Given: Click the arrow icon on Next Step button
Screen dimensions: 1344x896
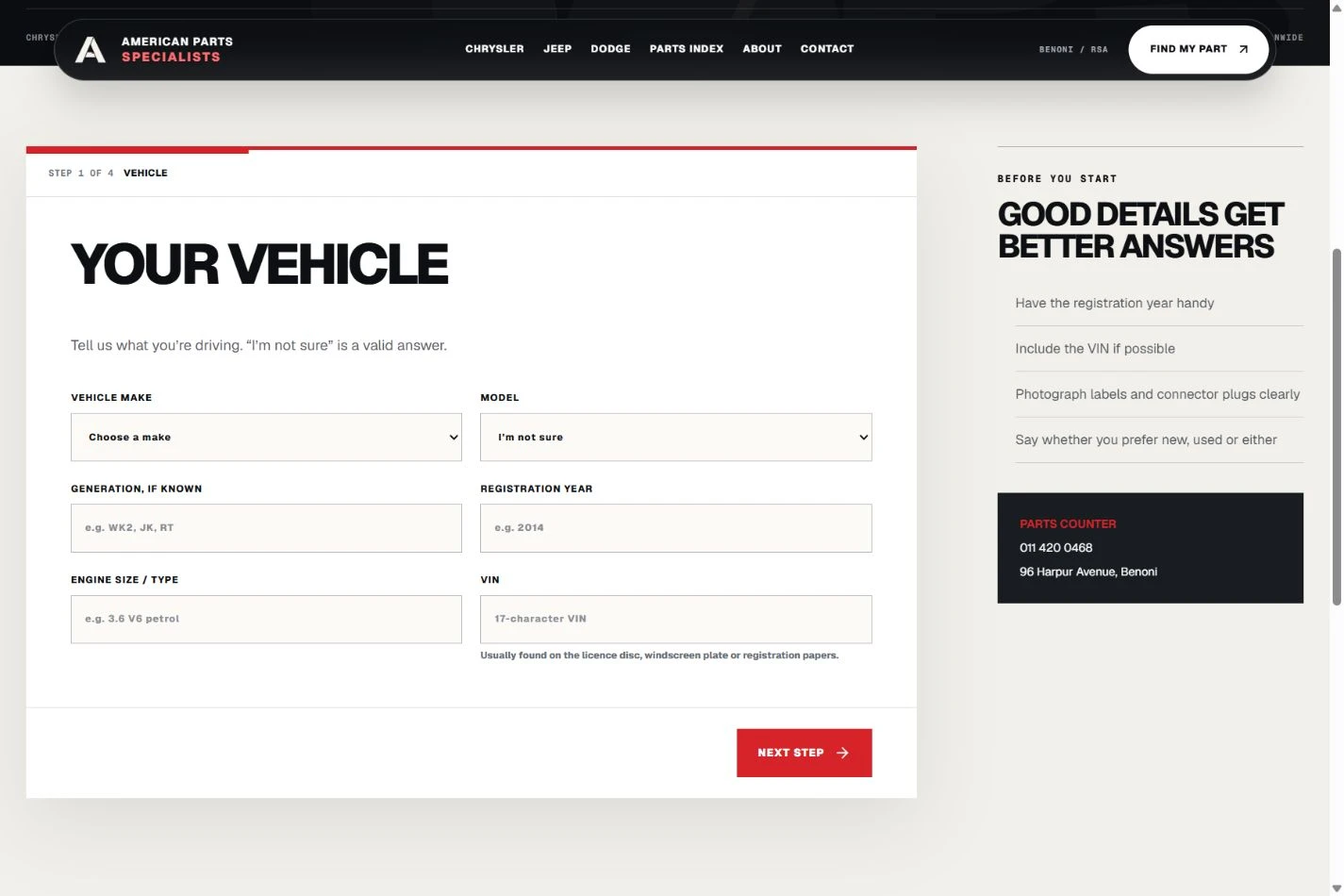Looking at the screenshot, I should tap(842, 753).
